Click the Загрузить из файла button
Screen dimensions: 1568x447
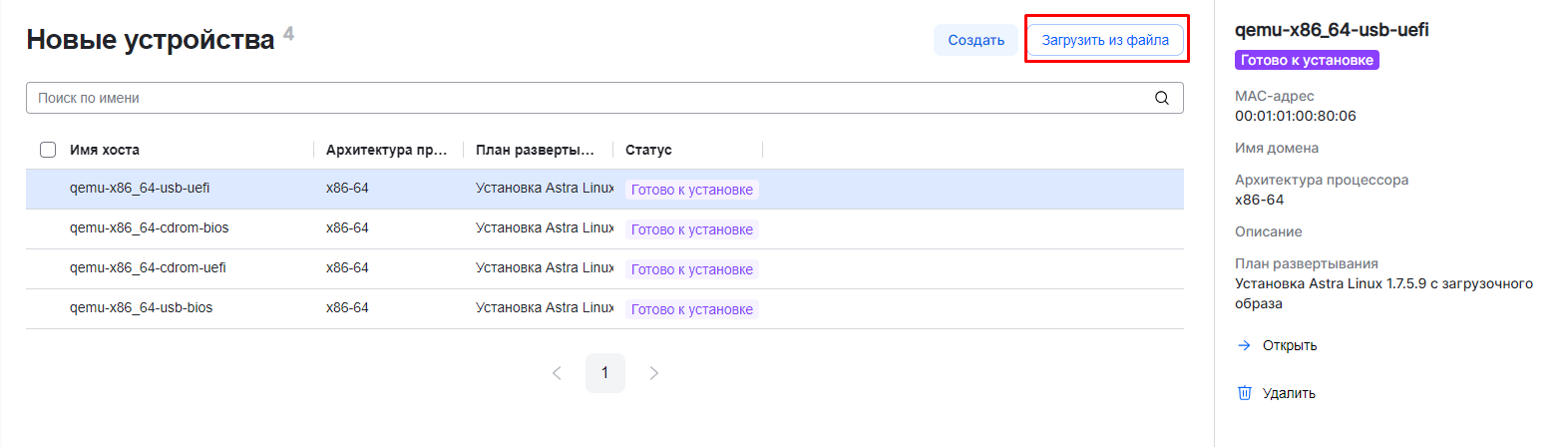point(1105,40)
